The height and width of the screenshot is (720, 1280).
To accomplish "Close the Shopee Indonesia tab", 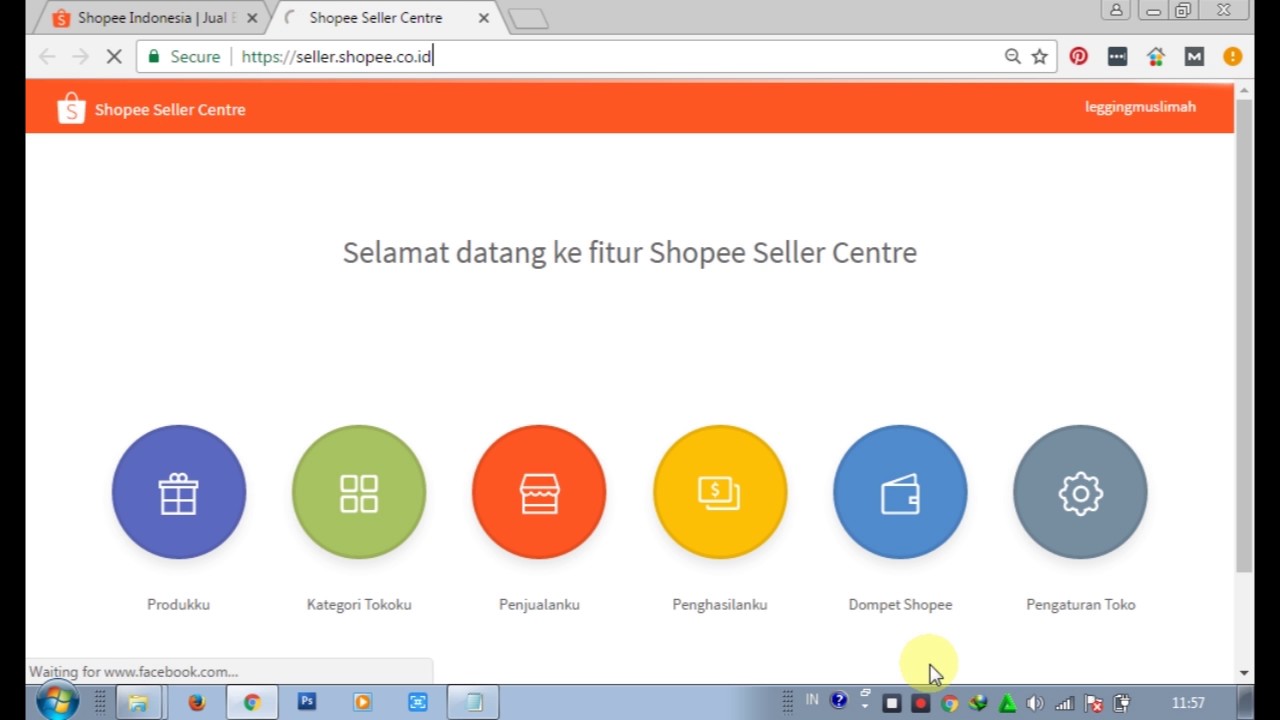I will point(252,18).
